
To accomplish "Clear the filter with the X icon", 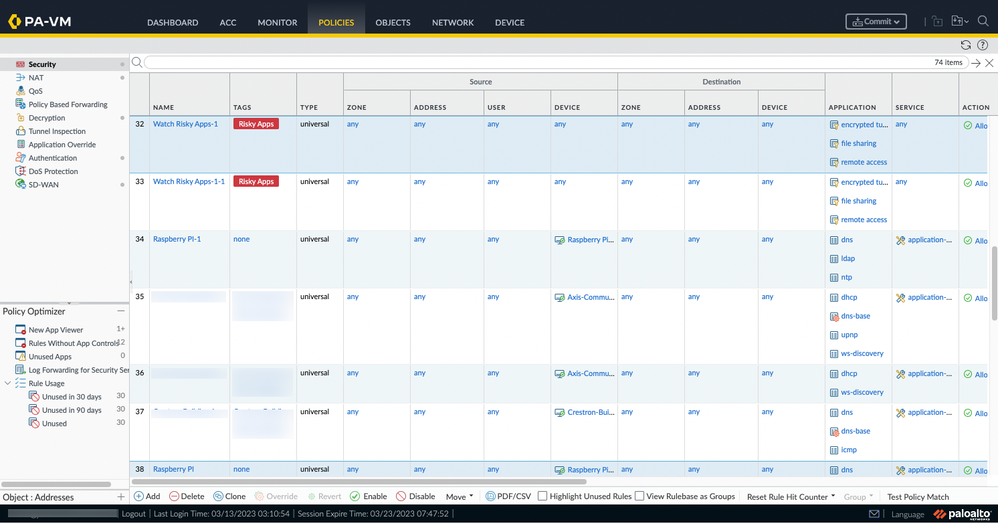I will click(x=989, y=63).
